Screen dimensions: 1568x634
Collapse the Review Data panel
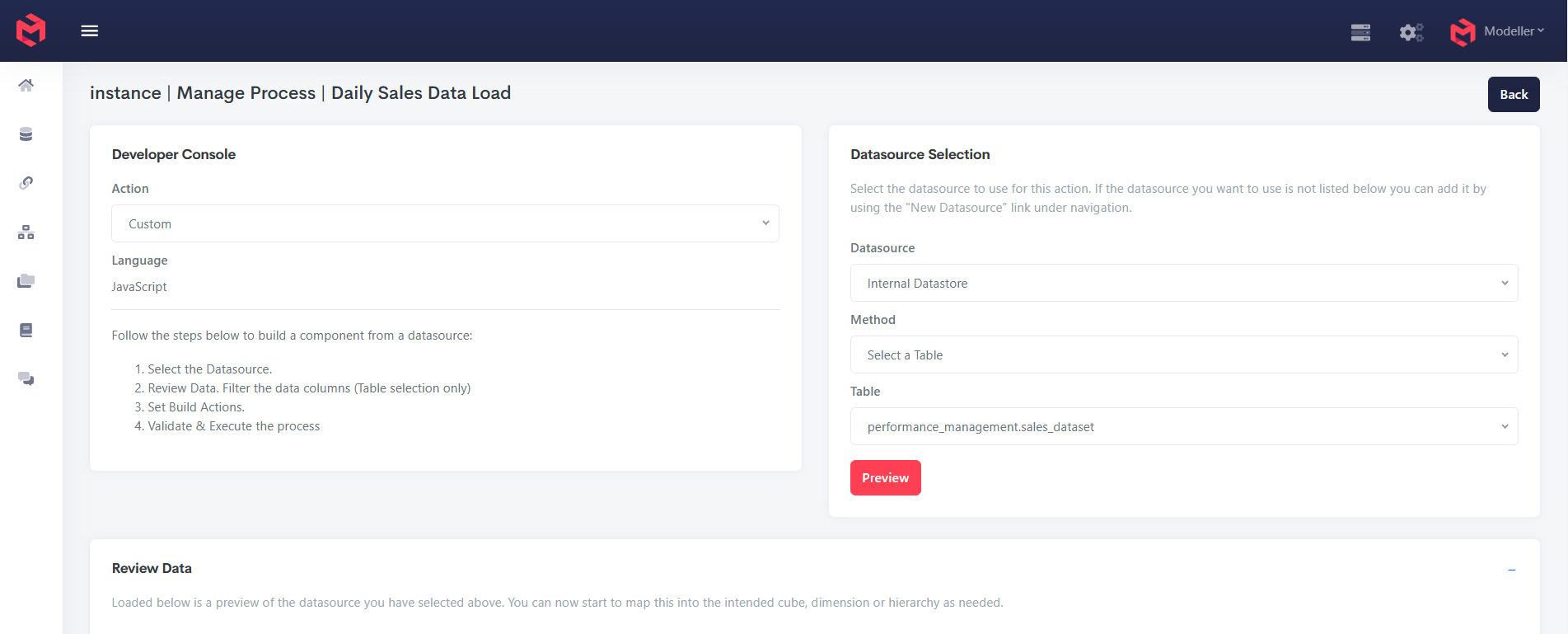click(1512, 570)
